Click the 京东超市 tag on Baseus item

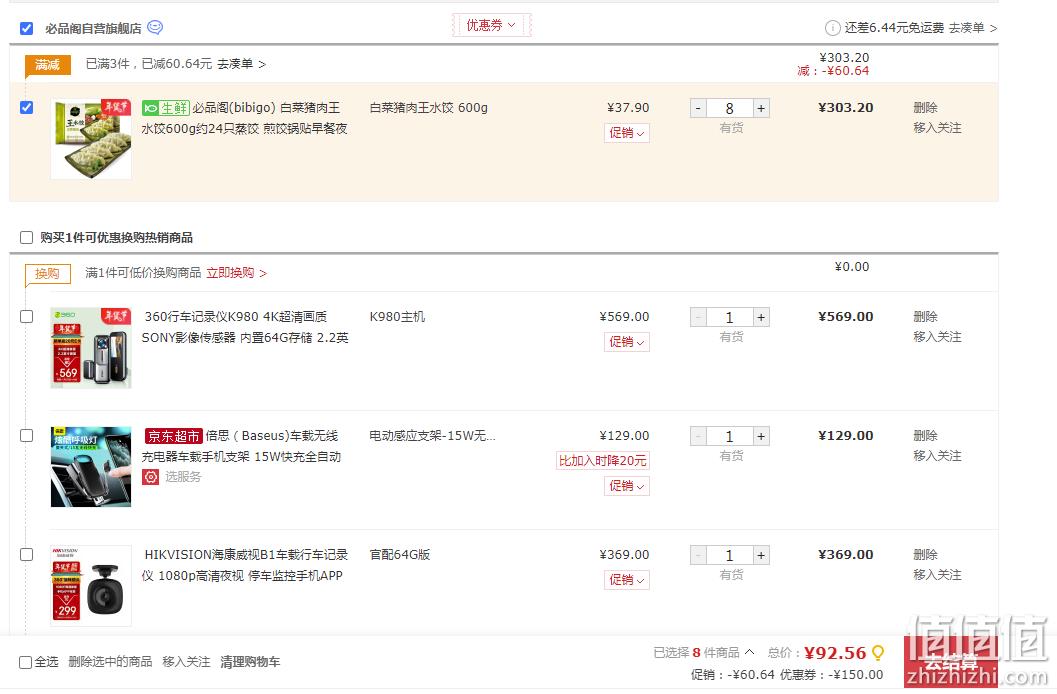(174, 437)
